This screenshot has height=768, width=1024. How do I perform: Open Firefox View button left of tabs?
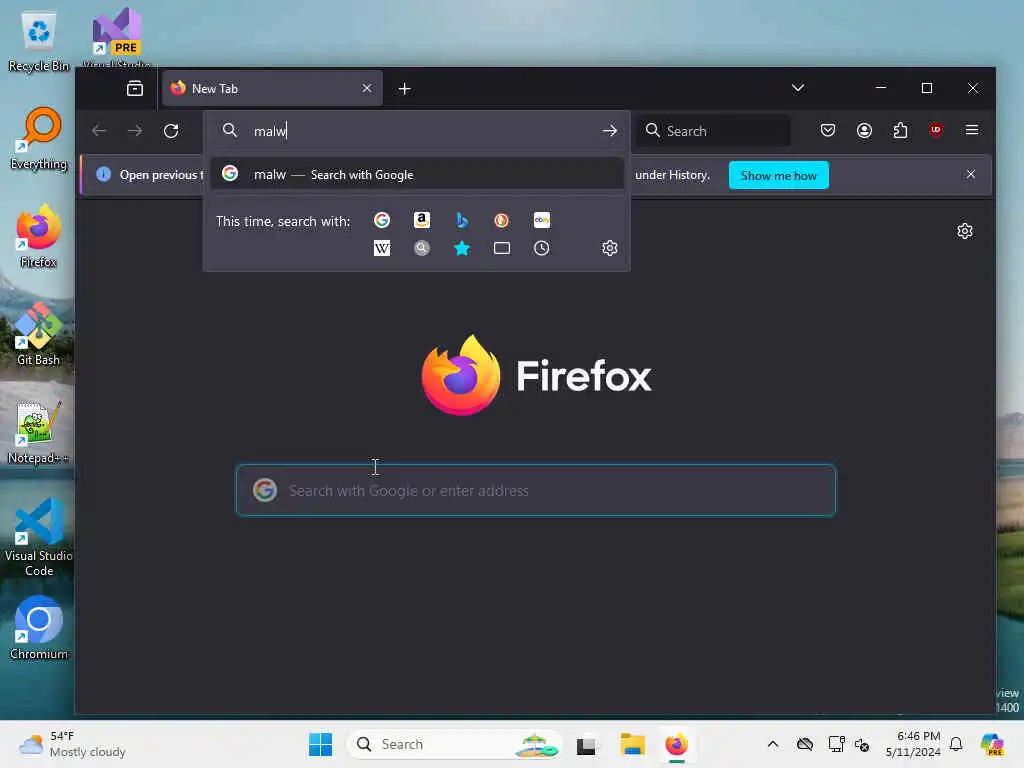click(x=135, y=88)
